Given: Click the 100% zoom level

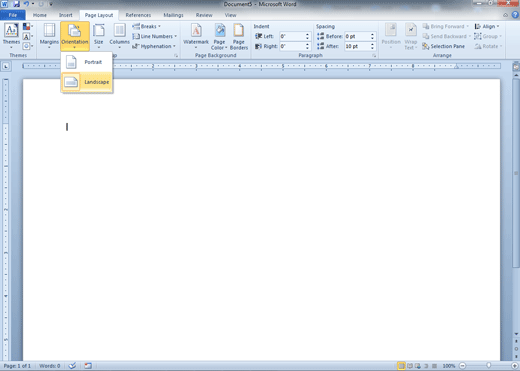Looking at the screenshot, I should [449, 366].
